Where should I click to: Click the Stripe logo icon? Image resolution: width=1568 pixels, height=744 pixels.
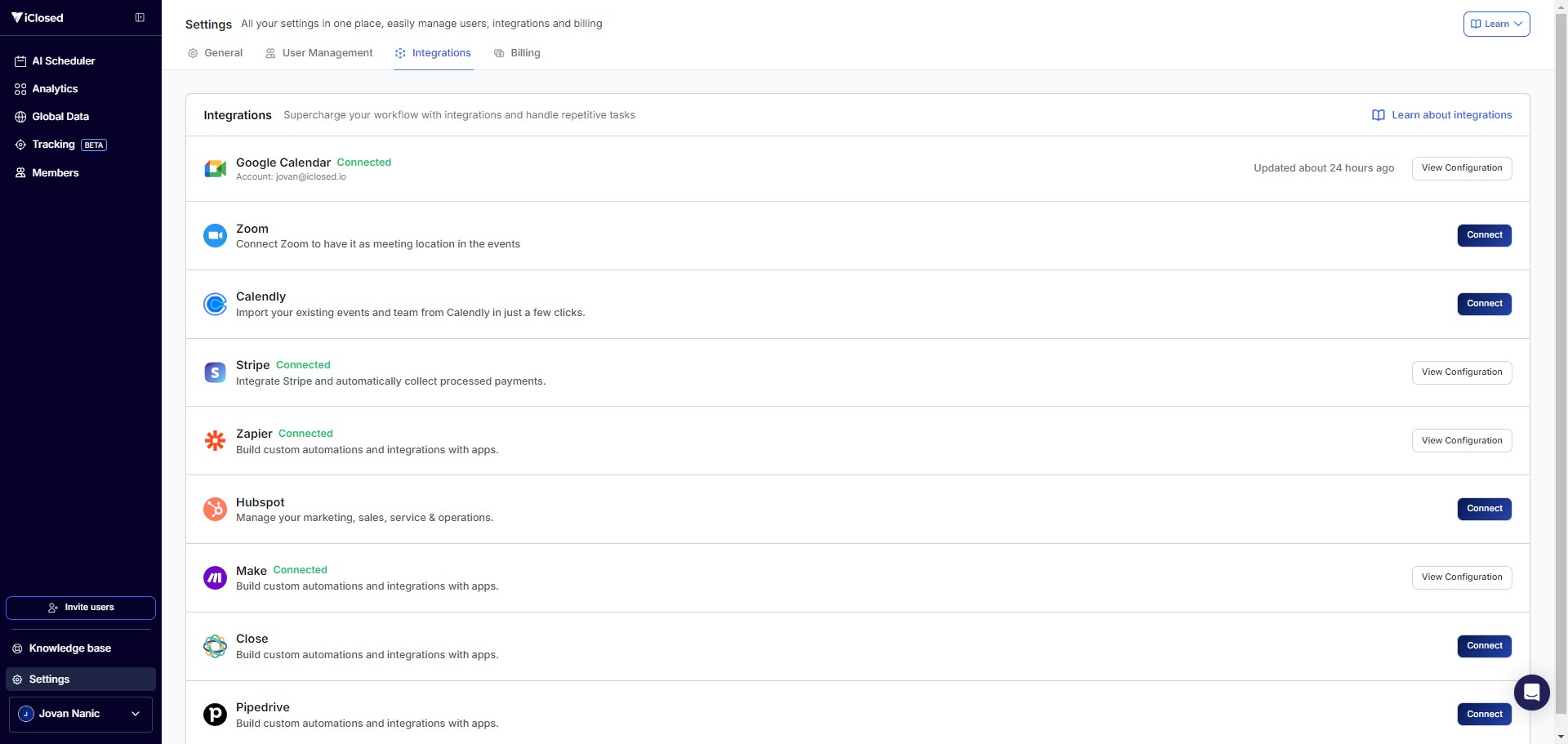(215, 372)
